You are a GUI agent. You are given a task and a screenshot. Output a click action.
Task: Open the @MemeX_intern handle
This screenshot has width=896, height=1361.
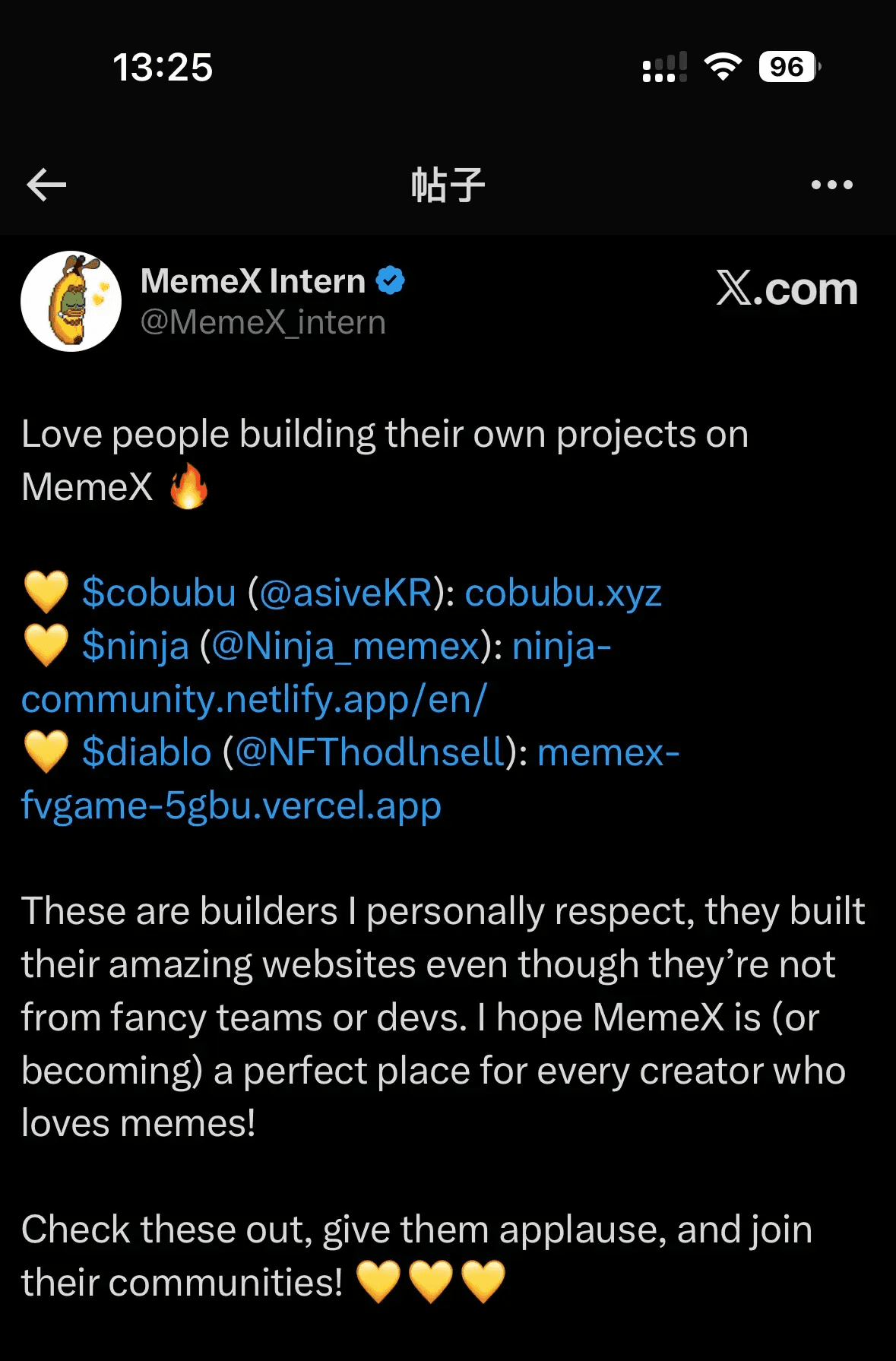pyautogui.click(x=263, y=323)
